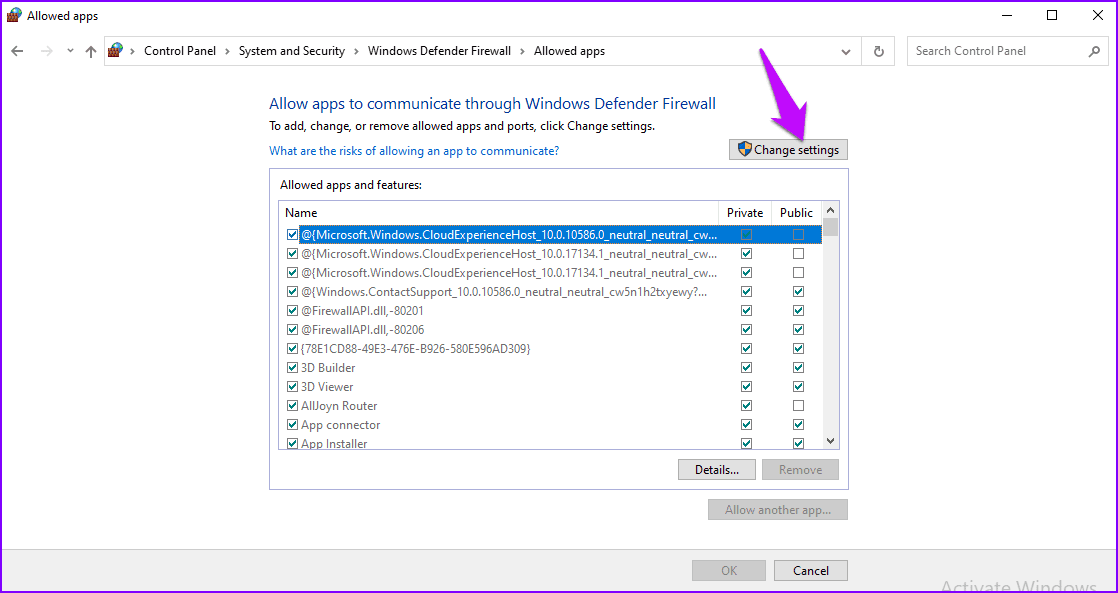Select the @FirewallAPI.dll,-80206 row
The width and height of the screenshot is (1118, 593).
[550, 329]
